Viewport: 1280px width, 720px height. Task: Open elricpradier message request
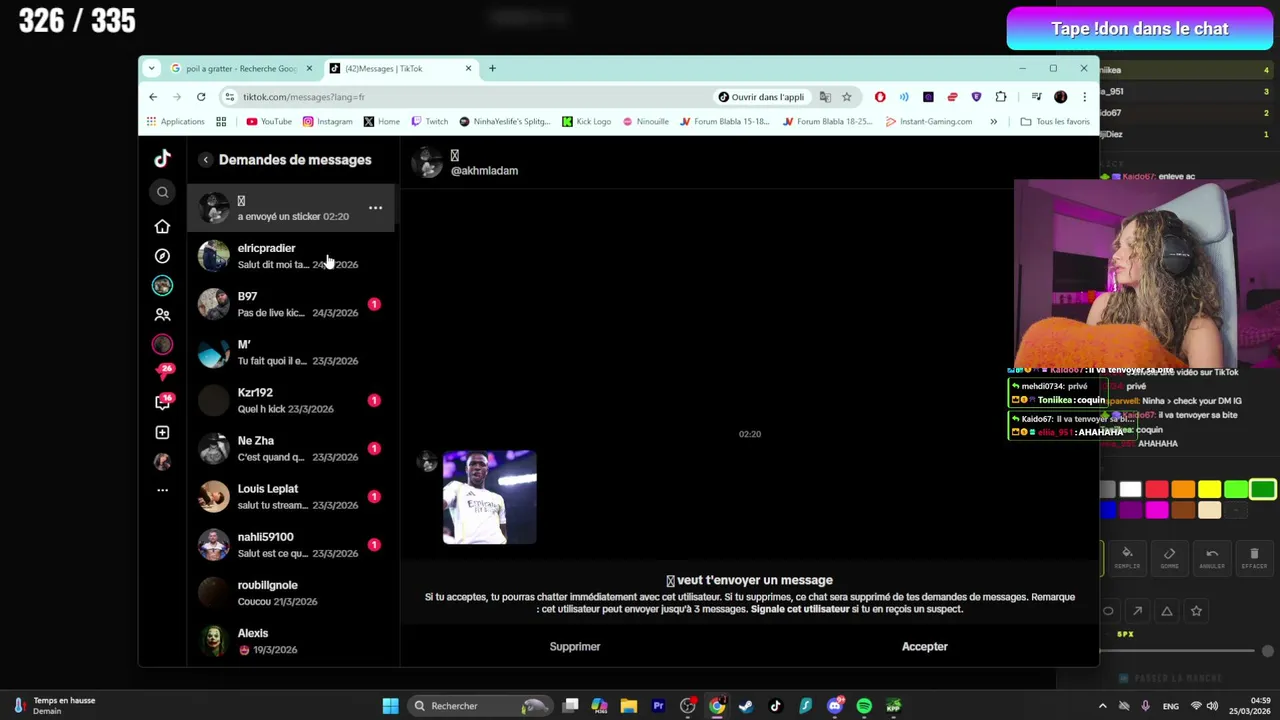(291, 256)
